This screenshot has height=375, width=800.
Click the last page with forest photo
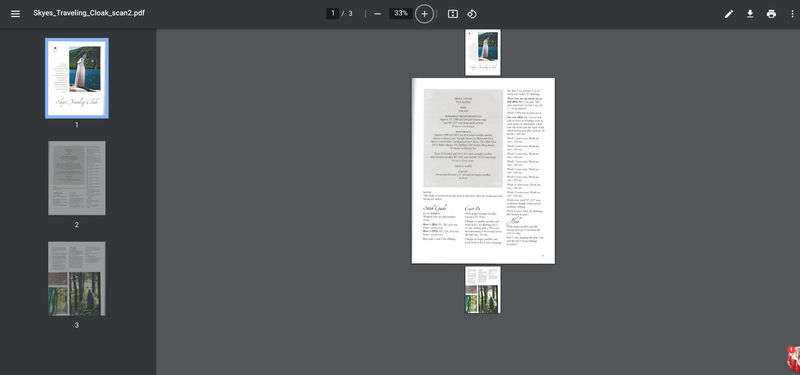coord(483,289)
